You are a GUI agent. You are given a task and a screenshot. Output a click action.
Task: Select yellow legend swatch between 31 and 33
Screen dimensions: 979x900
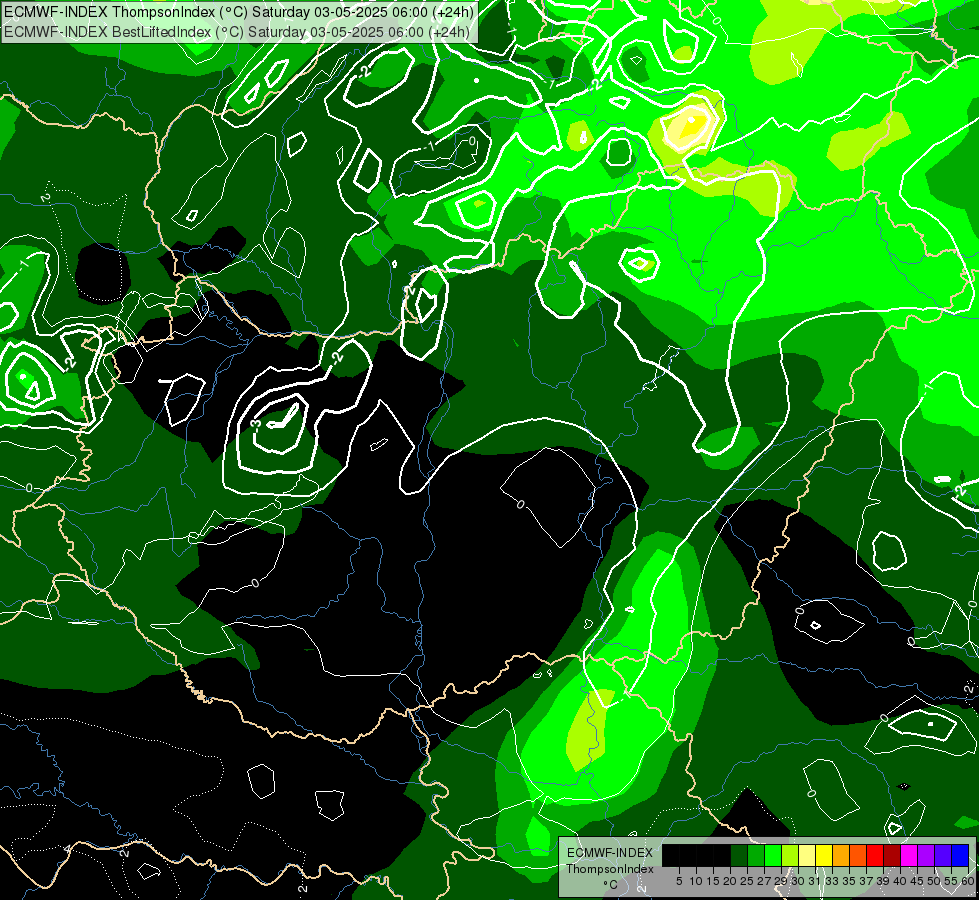point(824,855)
